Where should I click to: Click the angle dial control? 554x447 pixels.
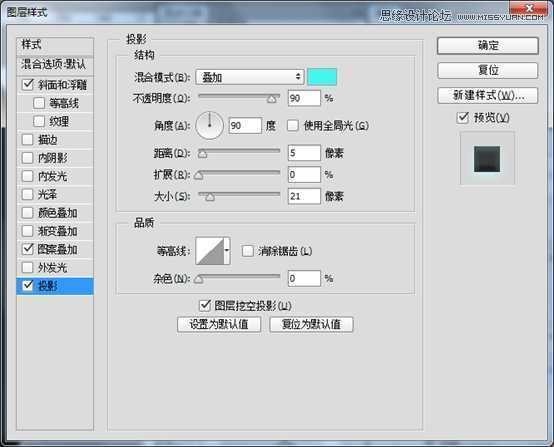click(210, 125)
